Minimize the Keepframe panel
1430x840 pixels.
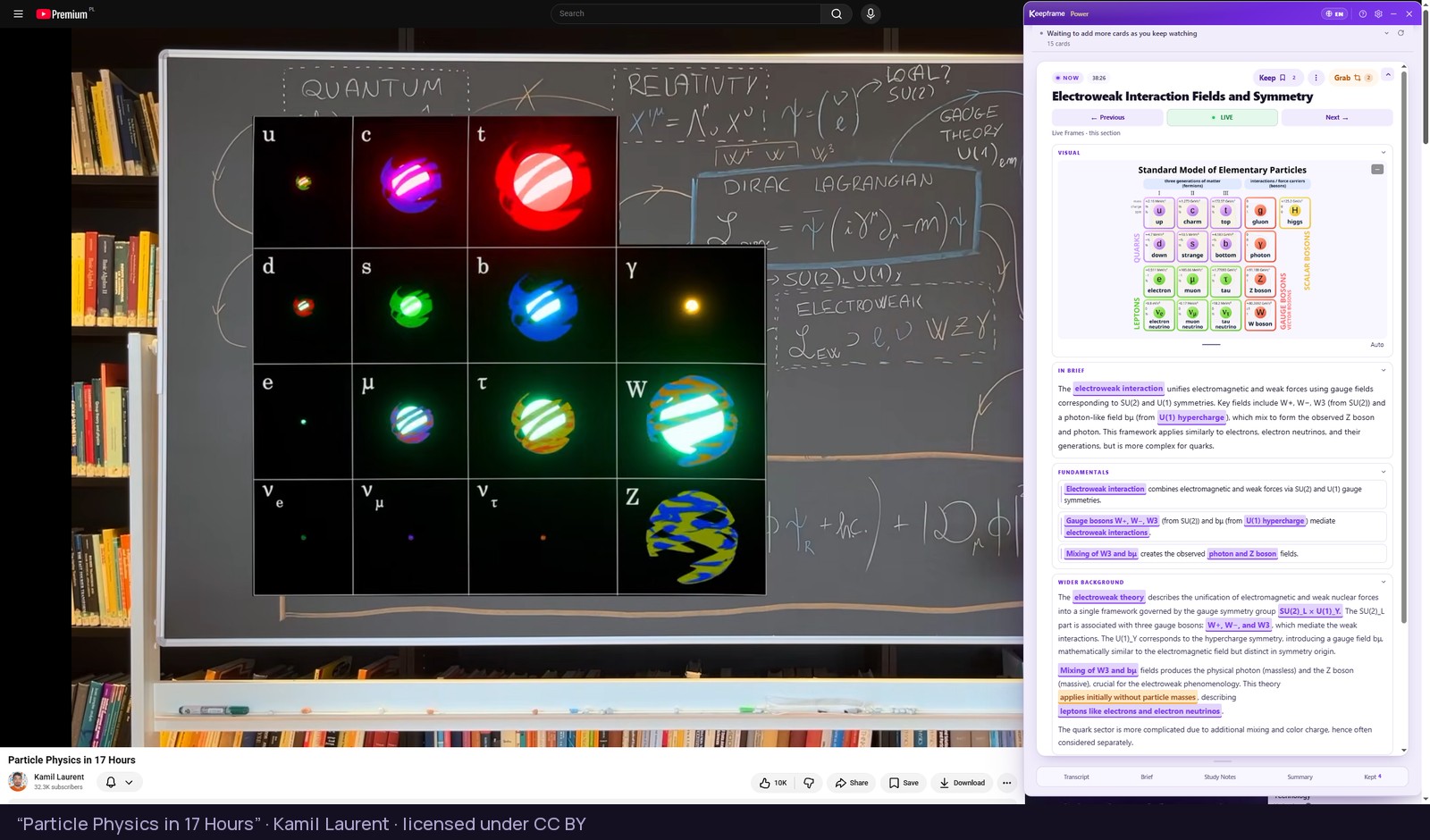tap(1393, 13)
